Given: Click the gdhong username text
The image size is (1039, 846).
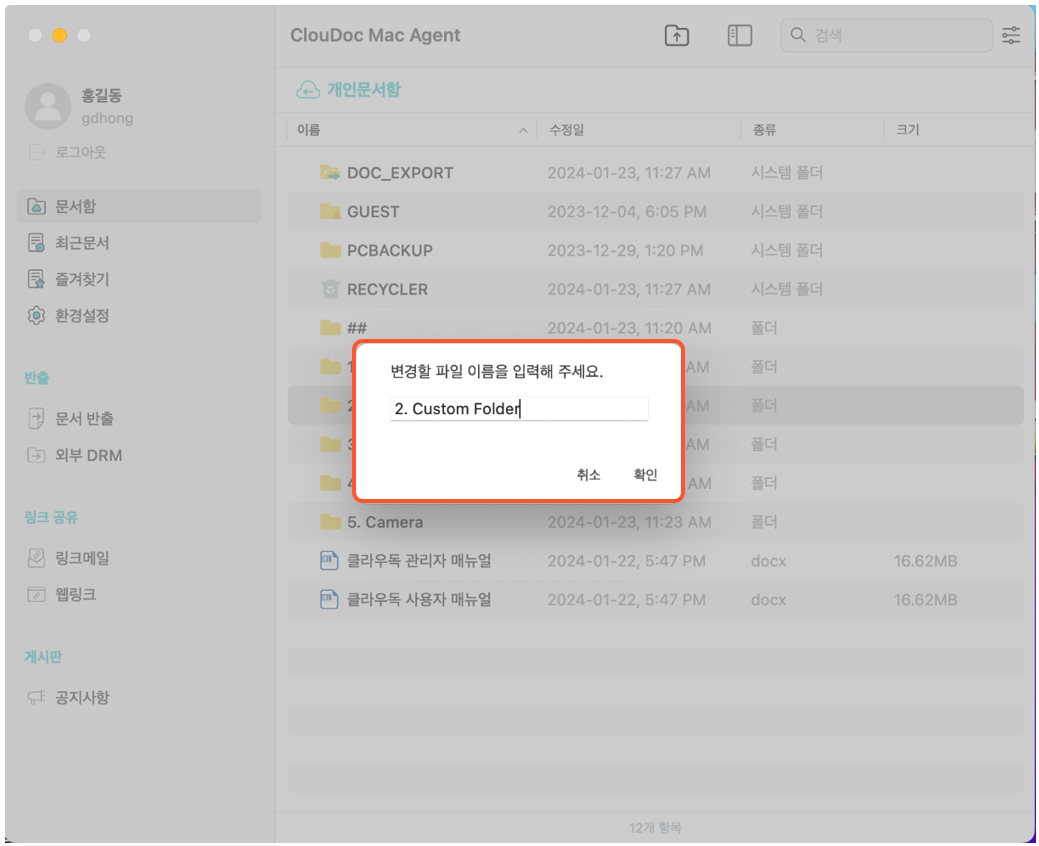Looking at the screenshot, I should (x=107, y=119).
